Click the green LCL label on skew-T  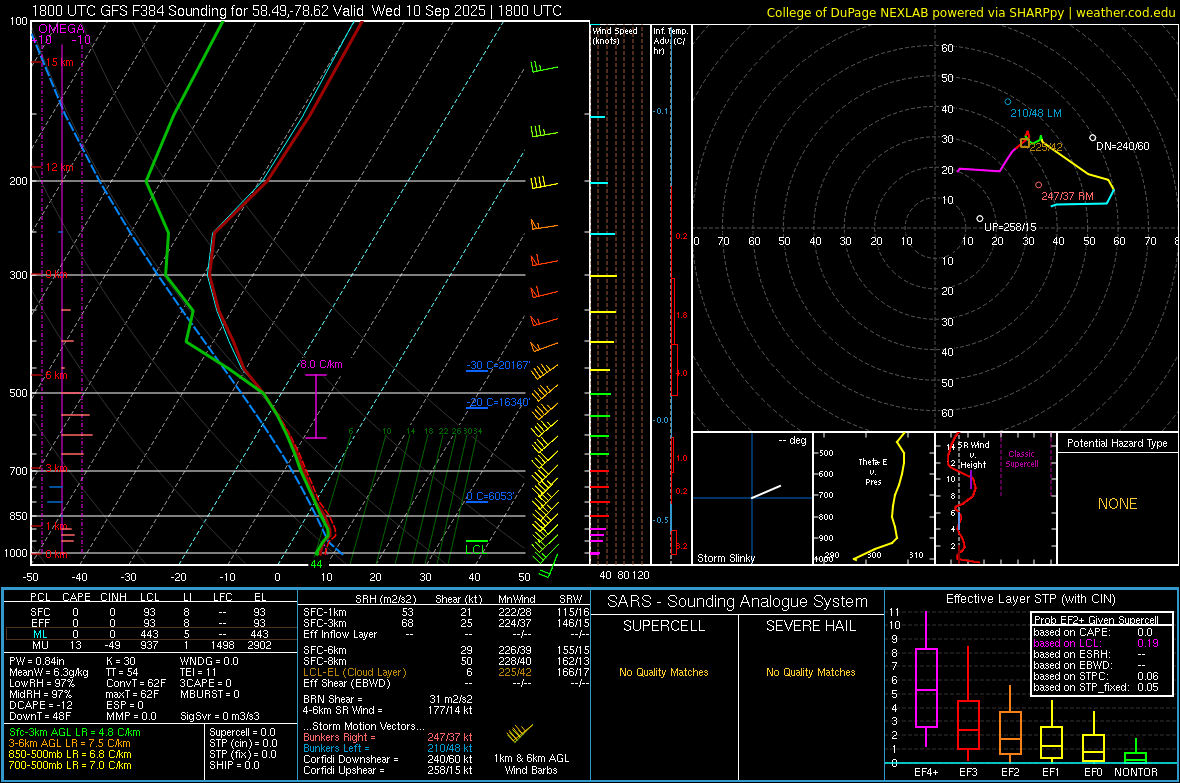(476, 549)
